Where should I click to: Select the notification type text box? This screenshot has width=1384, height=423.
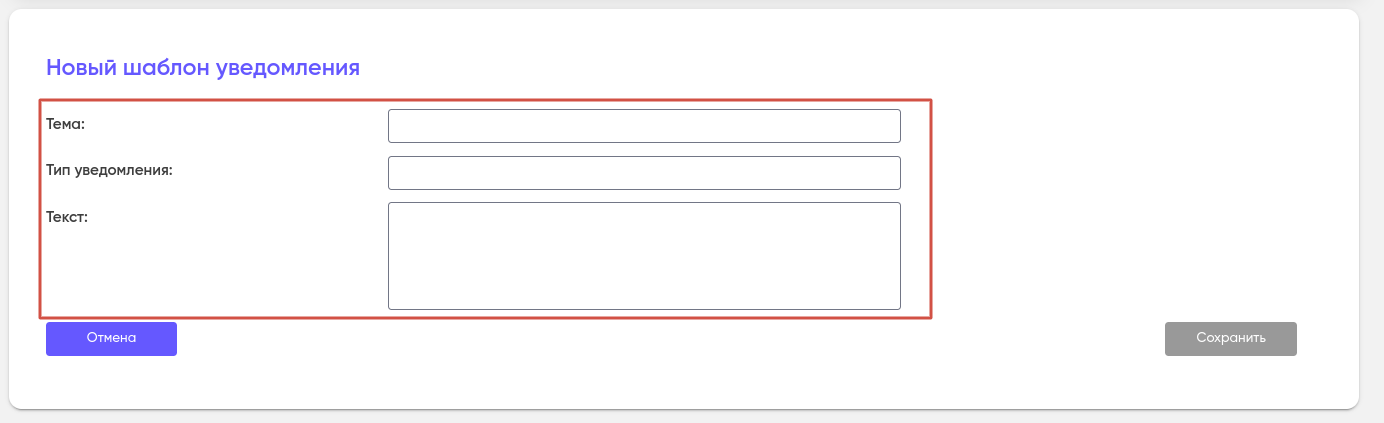[644, 172]
